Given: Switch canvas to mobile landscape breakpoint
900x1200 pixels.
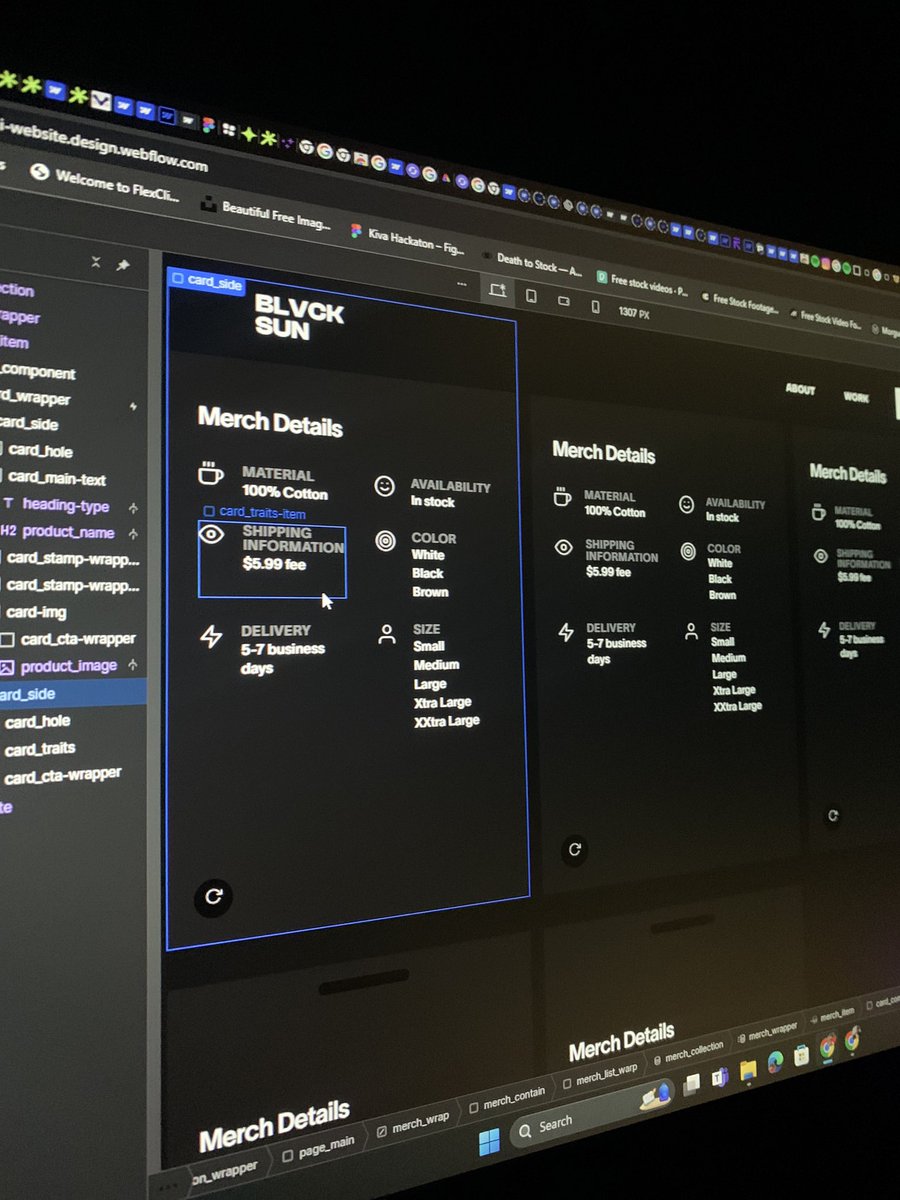Looking at the screenshot, I should (x=563, y=301).
